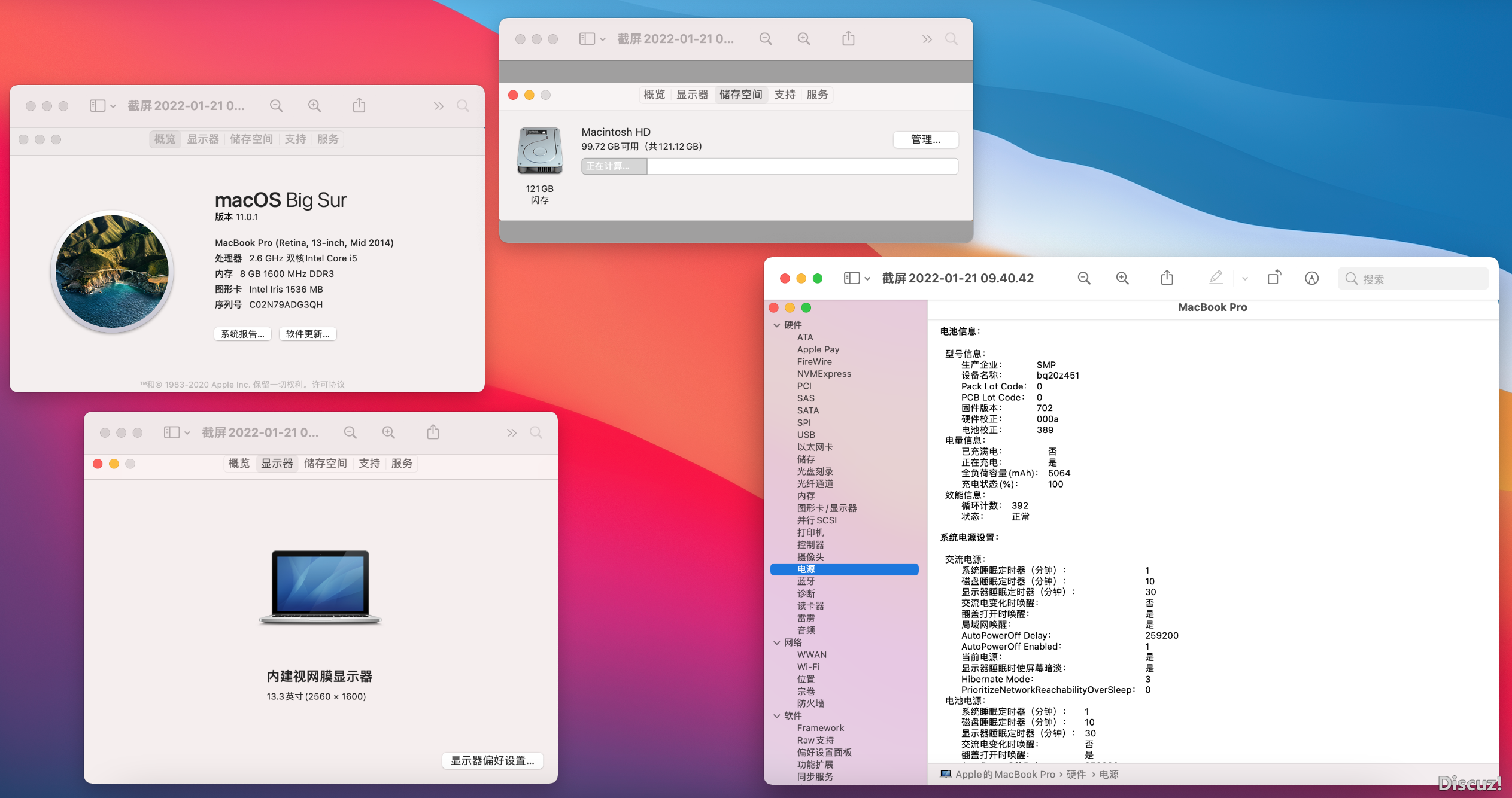Click the serial number C02N79ADG3QH

286,304
